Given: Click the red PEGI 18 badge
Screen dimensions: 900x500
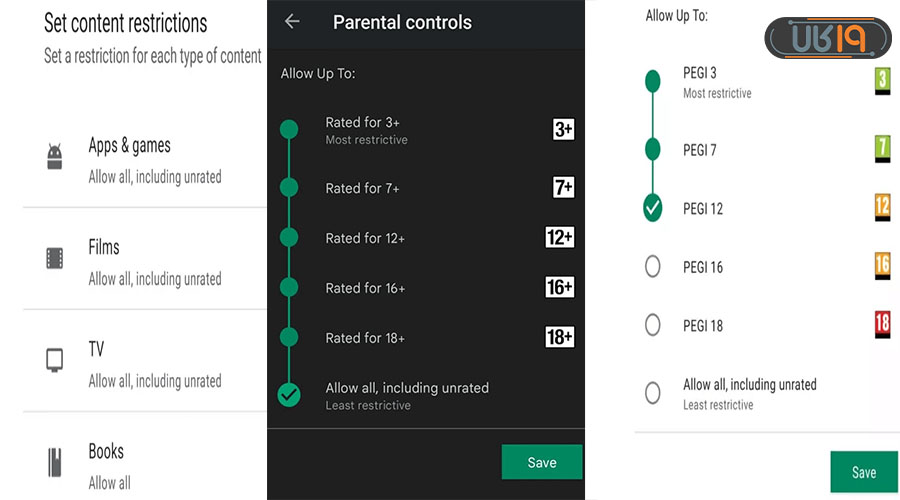Looking at the screenshot, I should 882,323.
